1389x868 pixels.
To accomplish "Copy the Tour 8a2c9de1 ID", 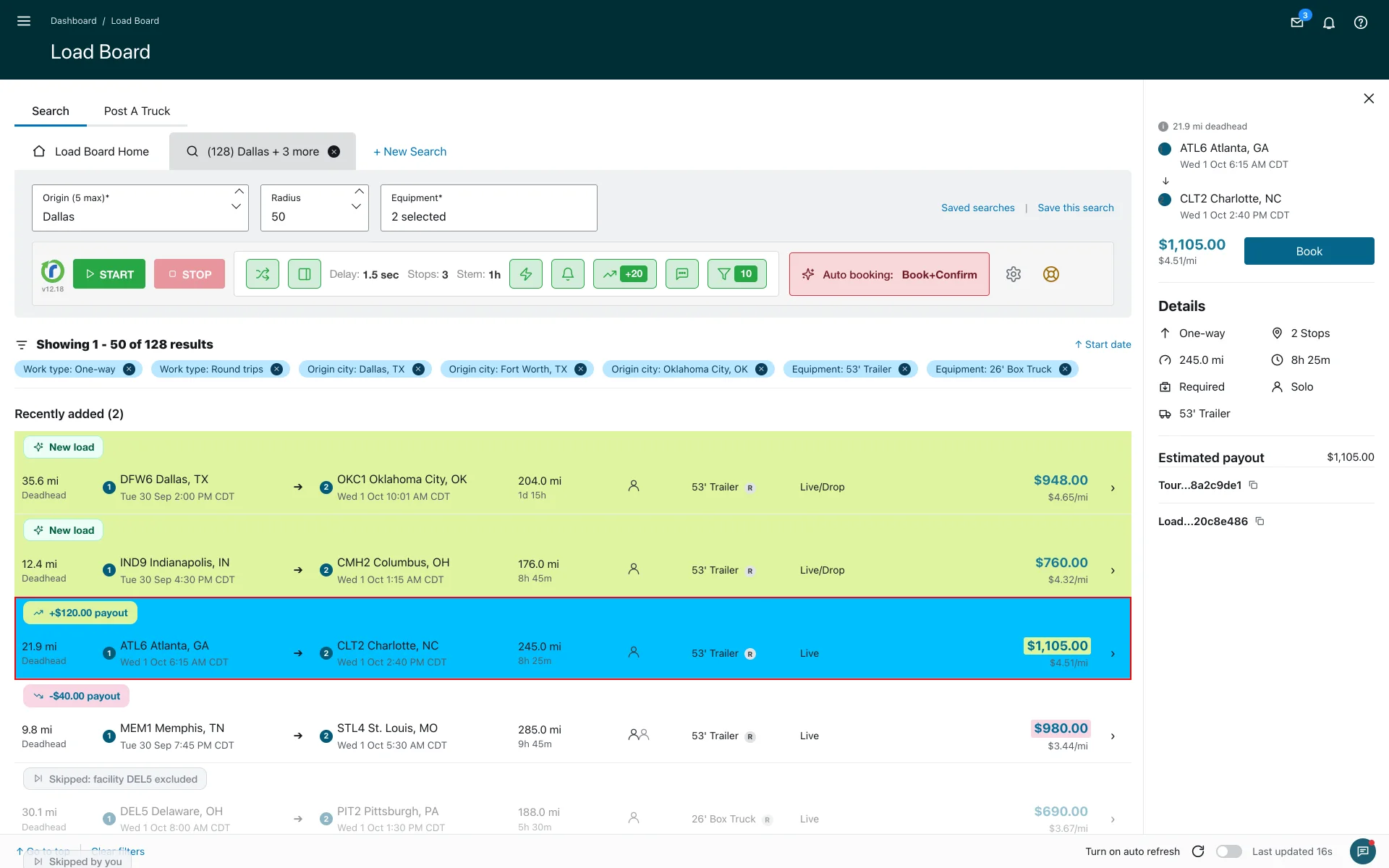I will tap(1254, 485).
